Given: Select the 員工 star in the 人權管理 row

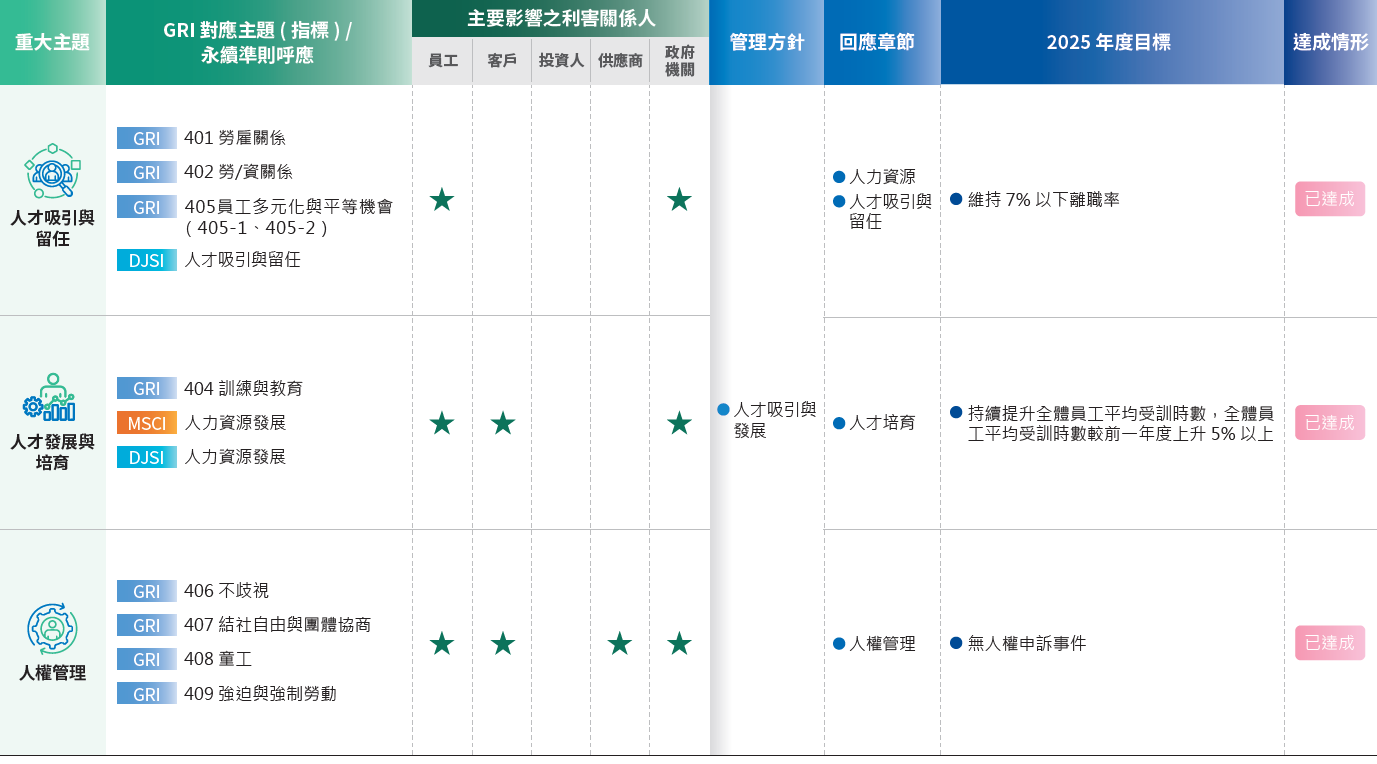Looking at the screenshot, I should [x=442, y=643].
